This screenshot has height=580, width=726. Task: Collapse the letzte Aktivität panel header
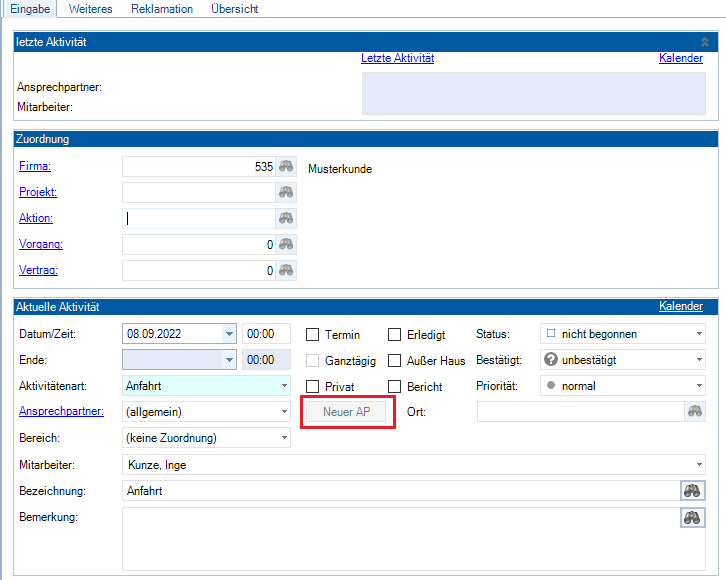pos(704,41)
